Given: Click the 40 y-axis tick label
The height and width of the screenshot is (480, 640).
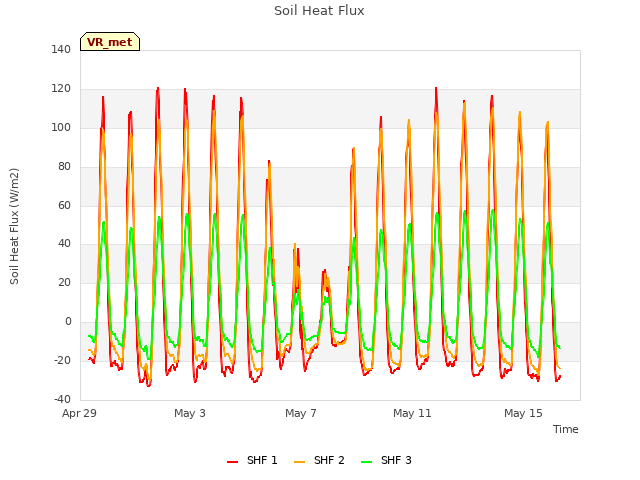Looking at the screenshot, I should [64, 244].
